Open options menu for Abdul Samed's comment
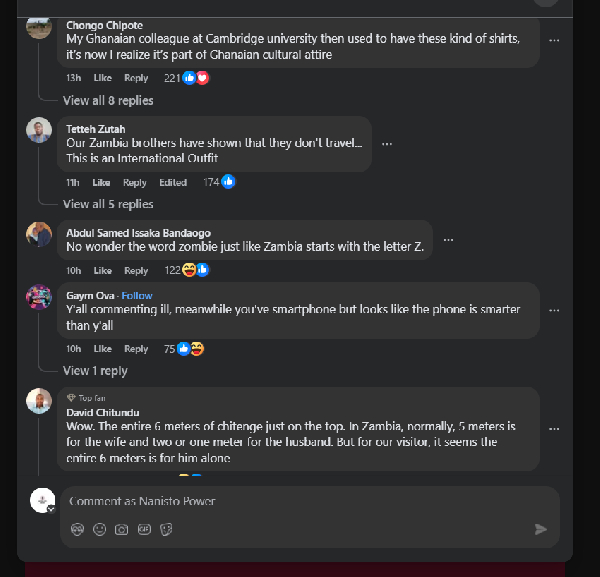Screen dimensions: 600x577 [449, 240]
